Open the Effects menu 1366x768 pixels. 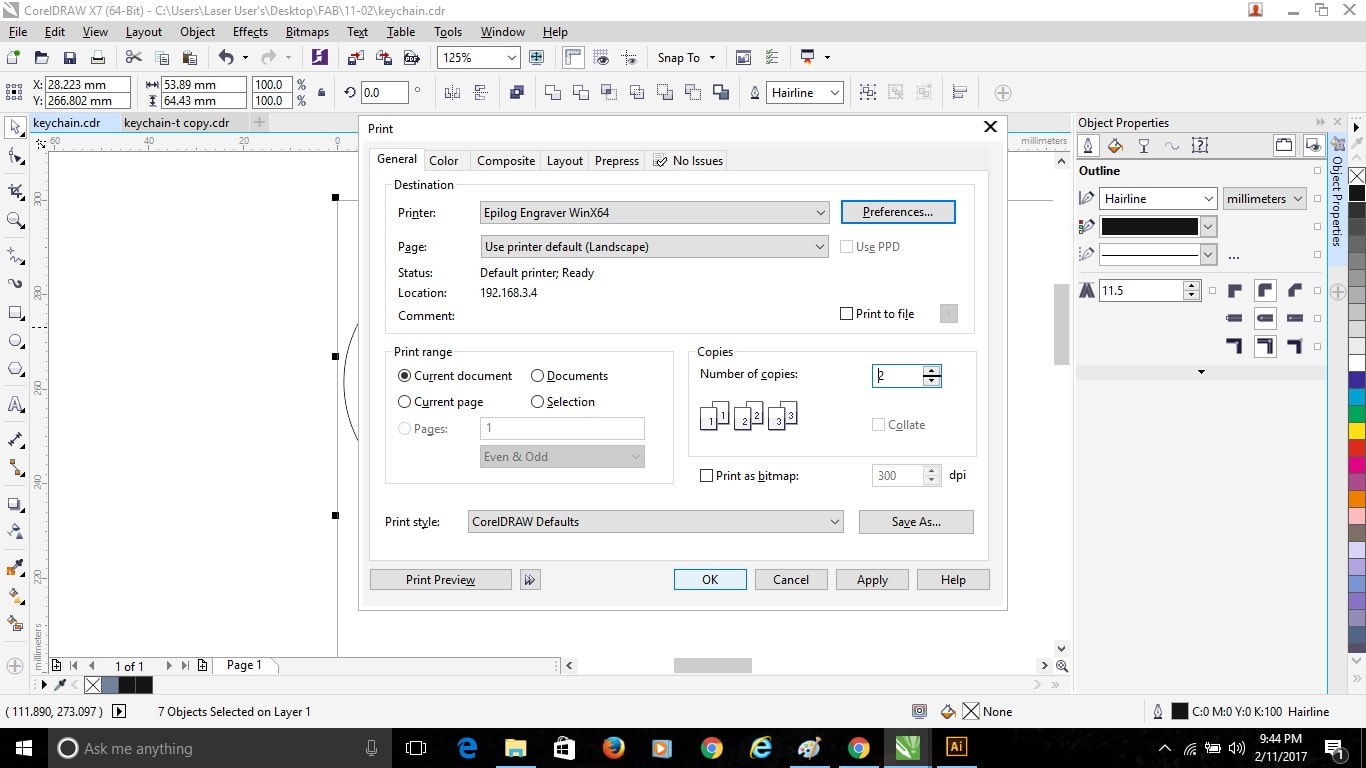pos(250,32)
